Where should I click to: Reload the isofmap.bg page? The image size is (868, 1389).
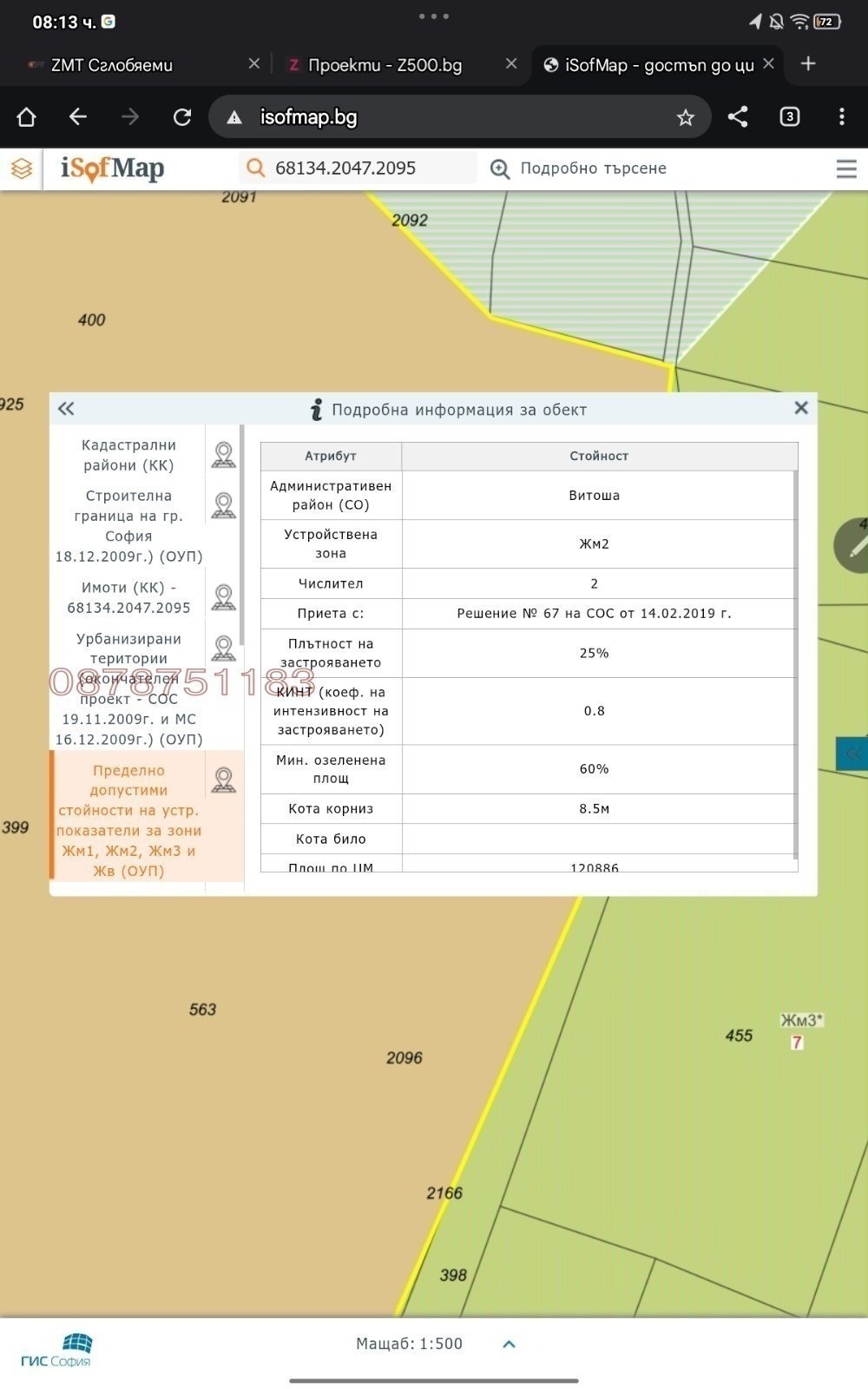tap(182, 117)
